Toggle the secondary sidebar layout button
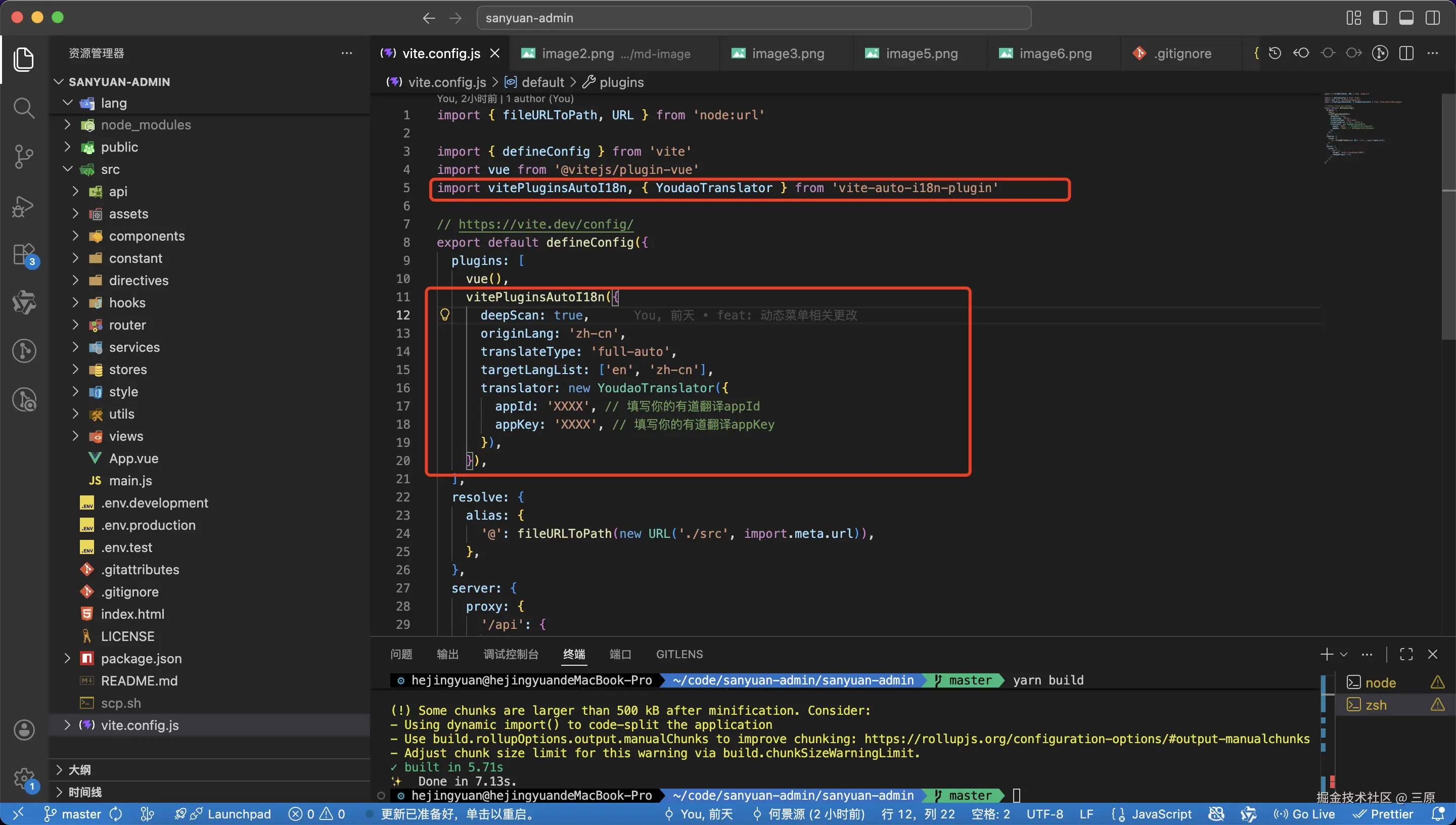The image size is (1456, 825). pos(1432,18)
